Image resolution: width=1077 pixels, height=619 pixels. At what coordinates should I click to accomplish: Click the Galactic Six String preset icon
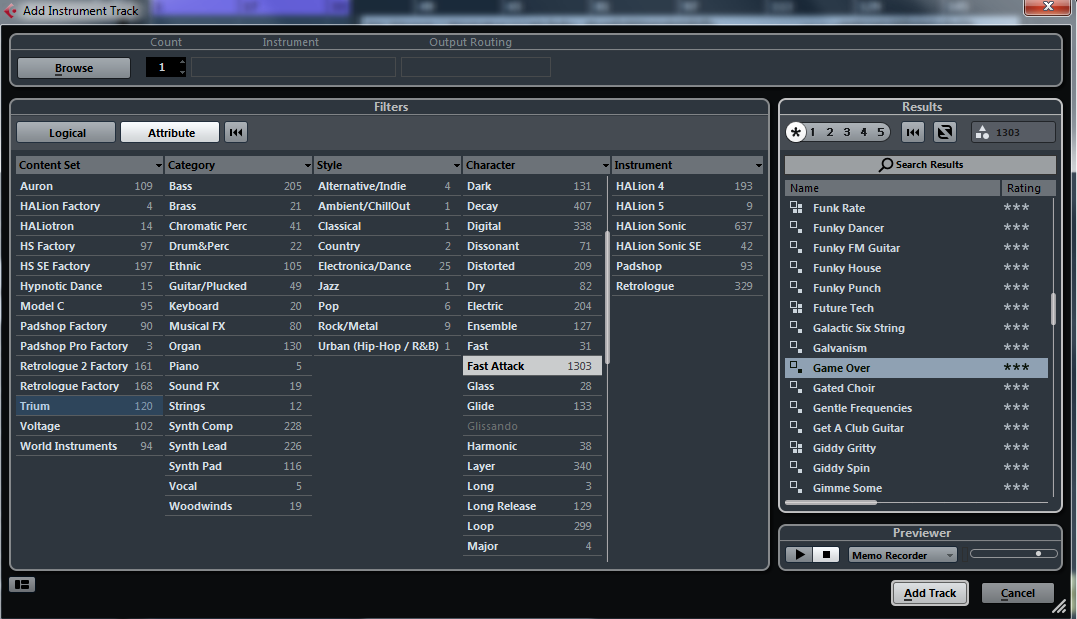click(x=796, y=326)
